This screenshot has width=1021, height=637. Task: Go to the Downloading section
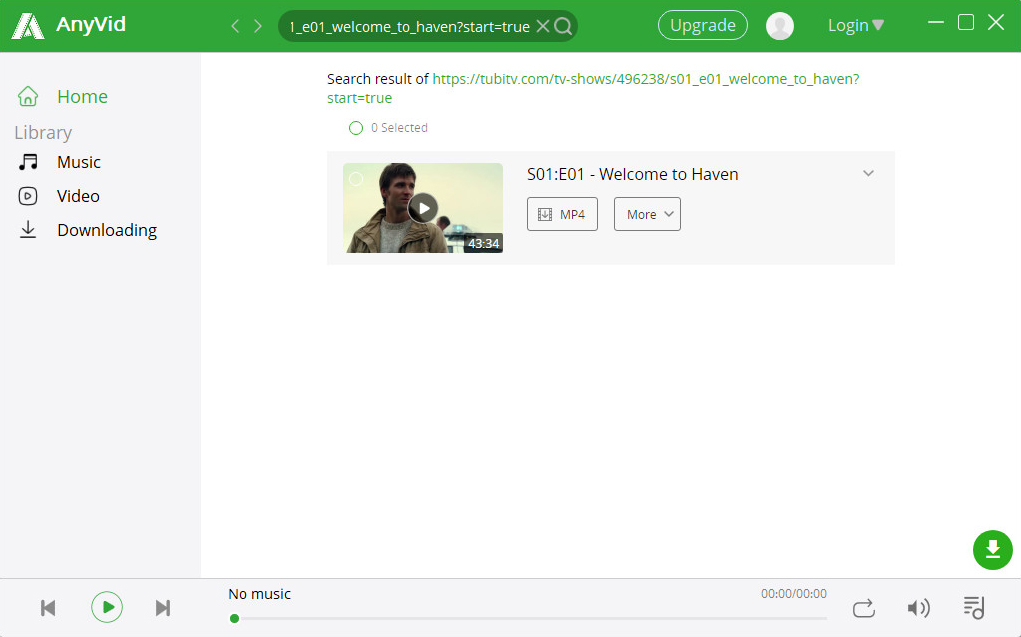106,230
